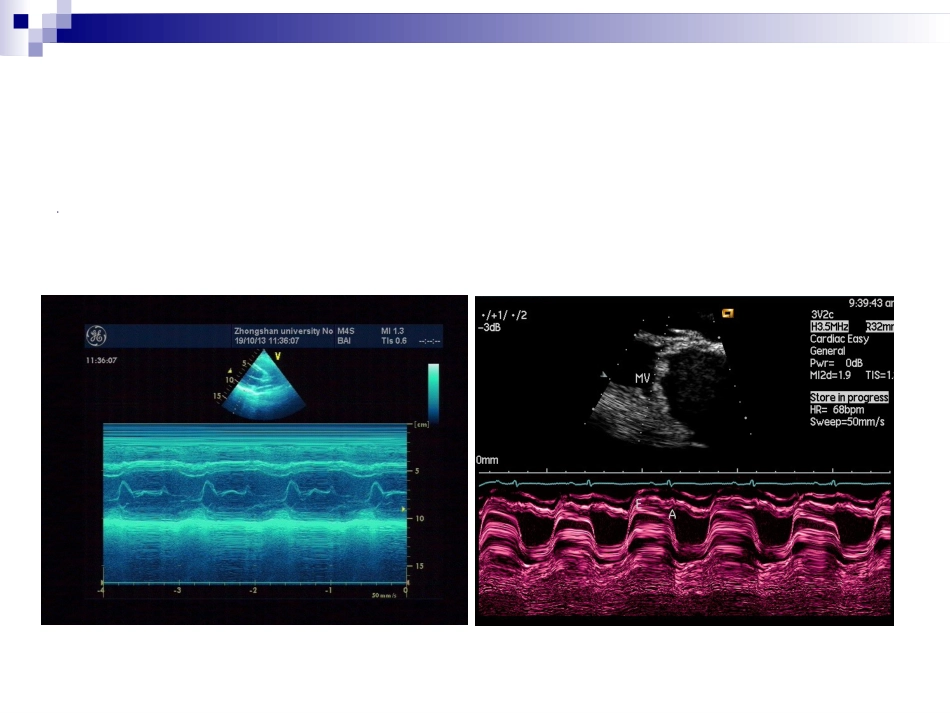Click the highlighted R32mm range setting
950x713 pixels.
tap(879, 327)
